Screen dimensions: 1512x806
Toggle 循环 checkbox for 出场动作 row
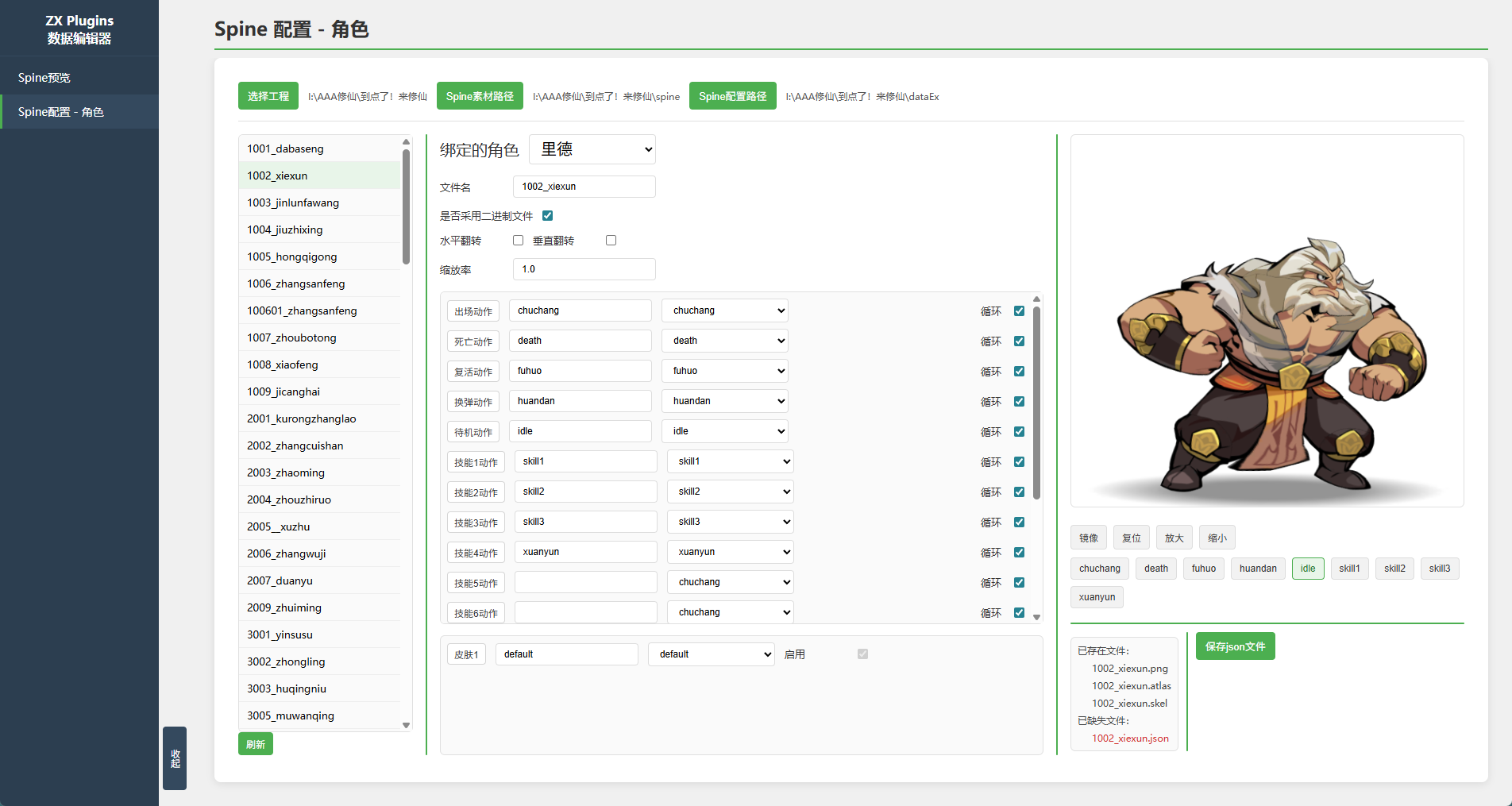[x=1019, y=310]
